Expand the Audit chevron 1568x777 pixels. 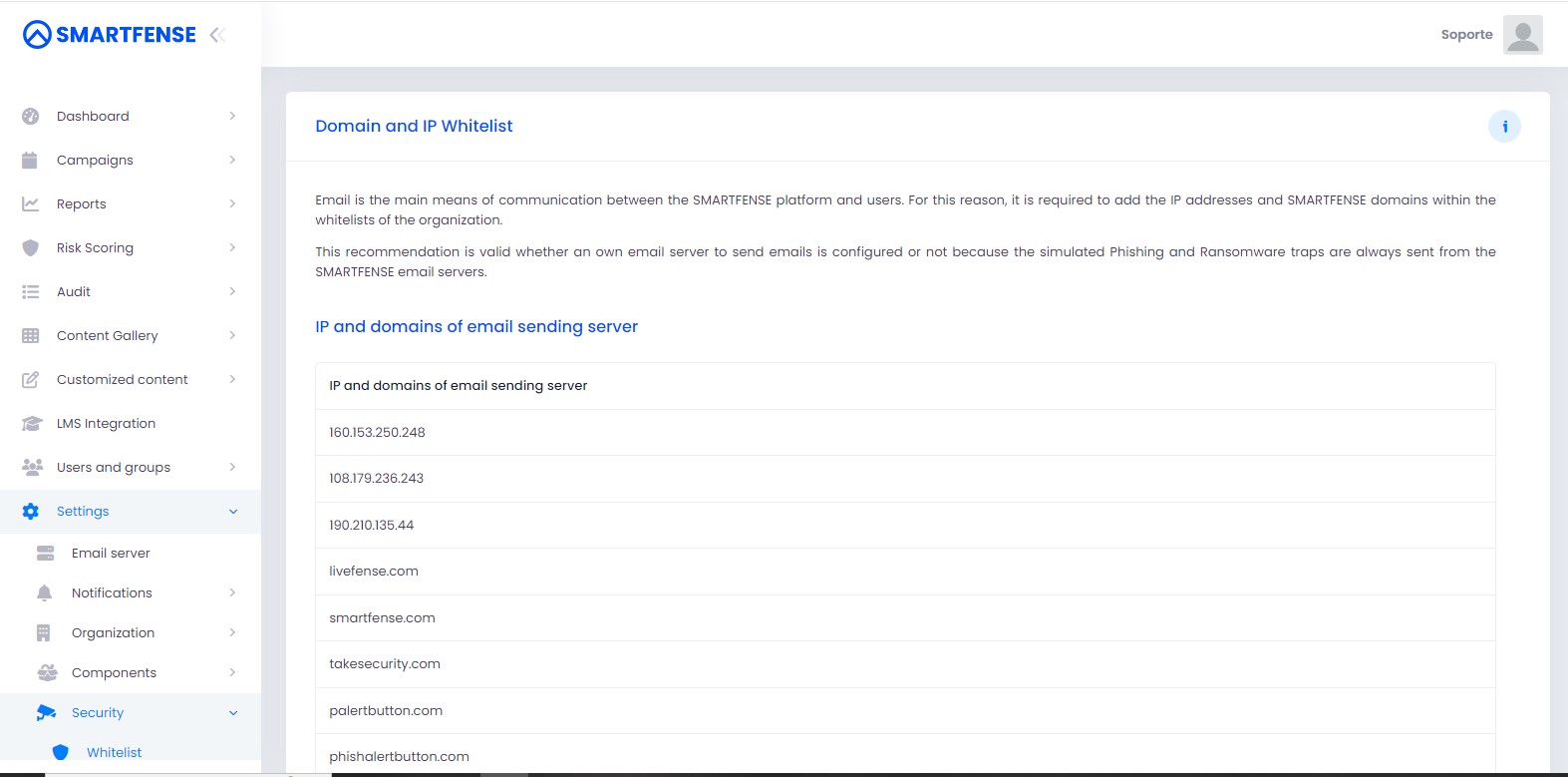click(x=232, y=291)
